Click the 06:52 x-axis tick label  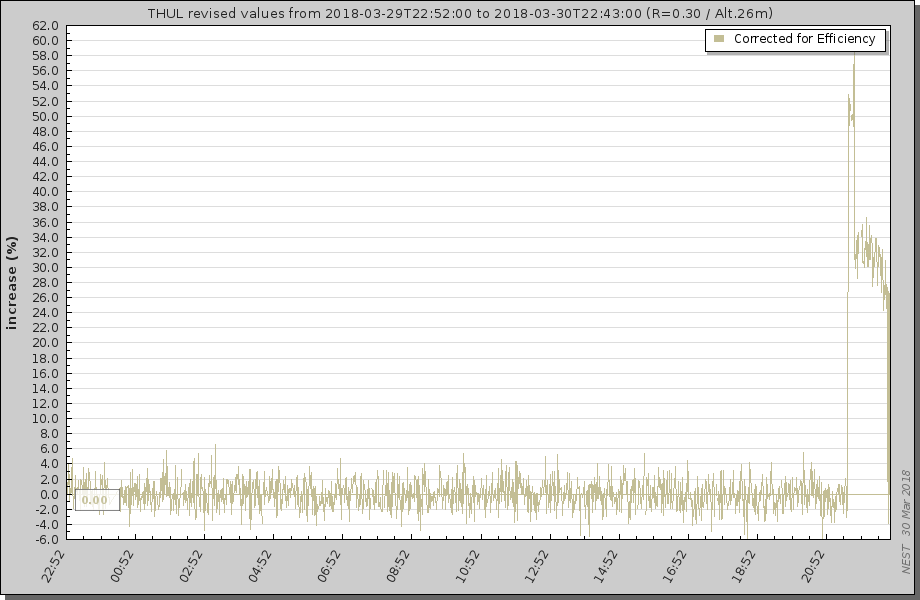(x=329, y=566)
